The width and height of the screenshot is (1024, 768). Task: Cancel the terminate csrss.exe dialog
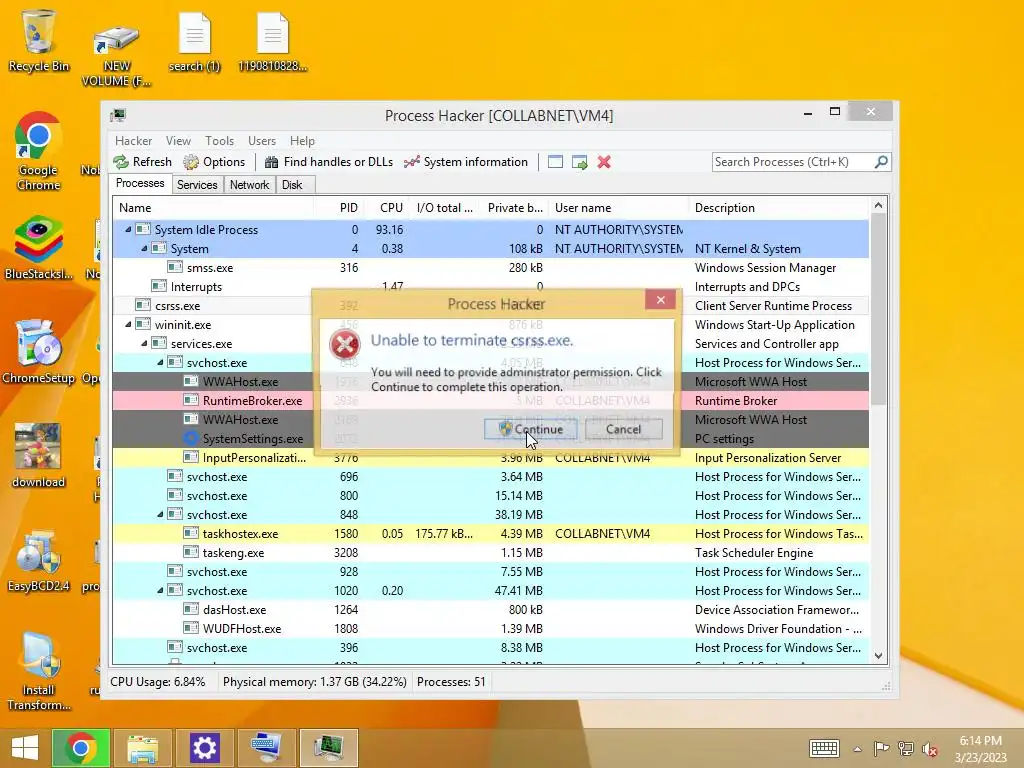[624, 429]
